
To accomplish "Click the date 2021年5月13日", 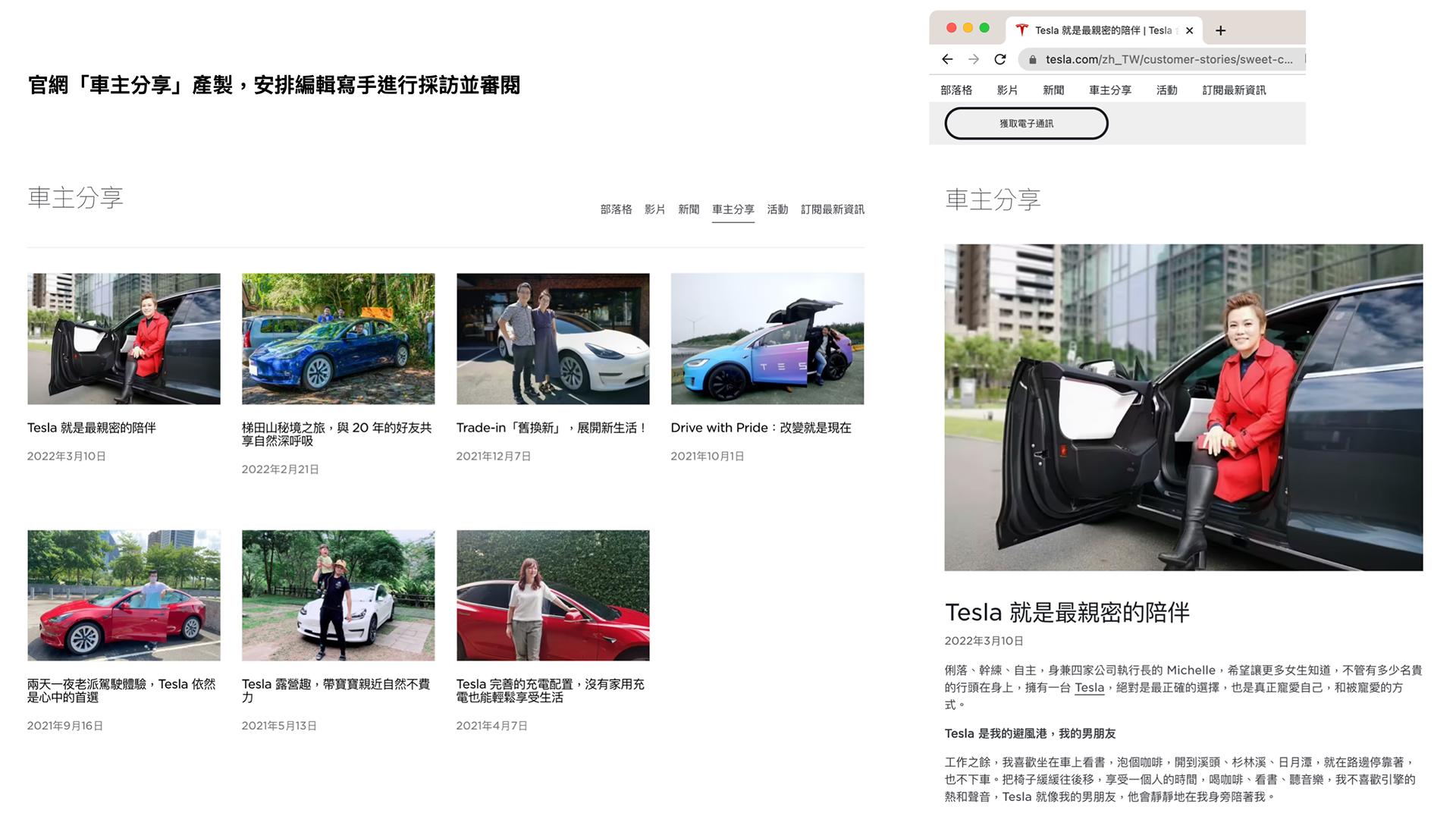I will pos(279,726).
